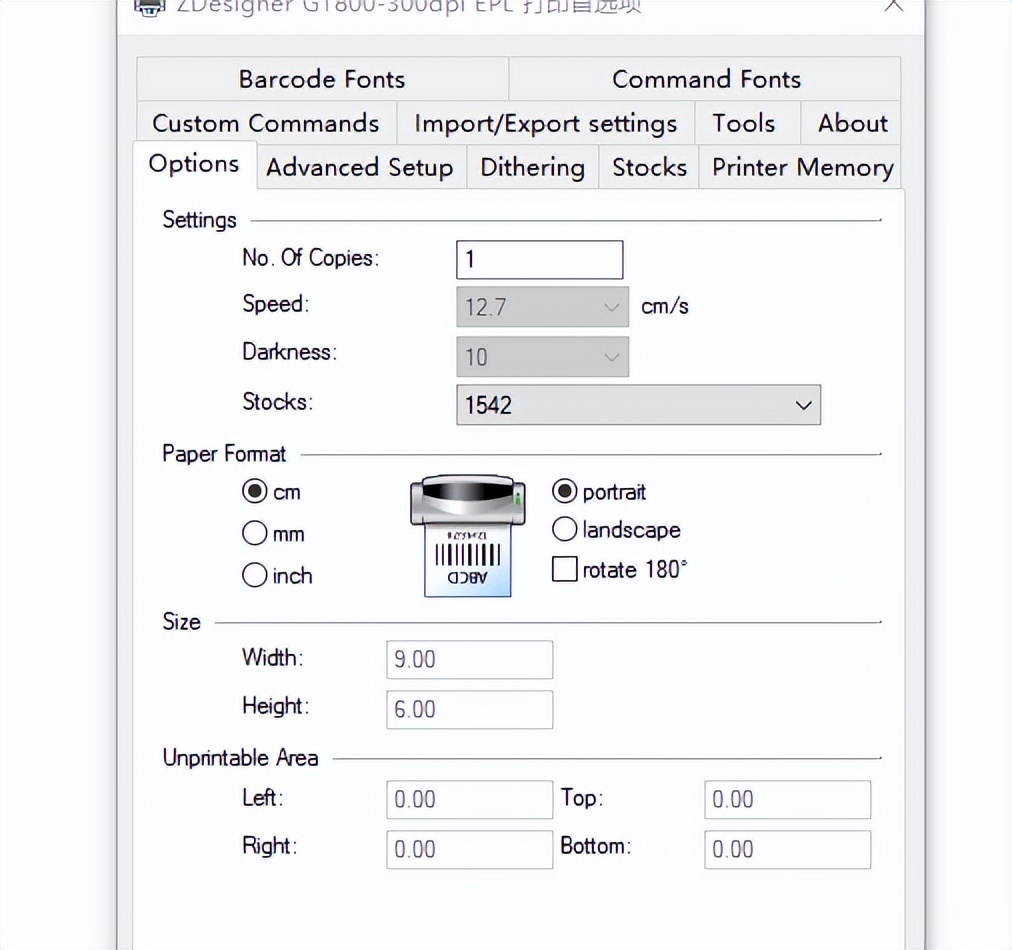This screenshot has width=1012, height=950.
Task: Open the Dithering tab
Action: 532,167
